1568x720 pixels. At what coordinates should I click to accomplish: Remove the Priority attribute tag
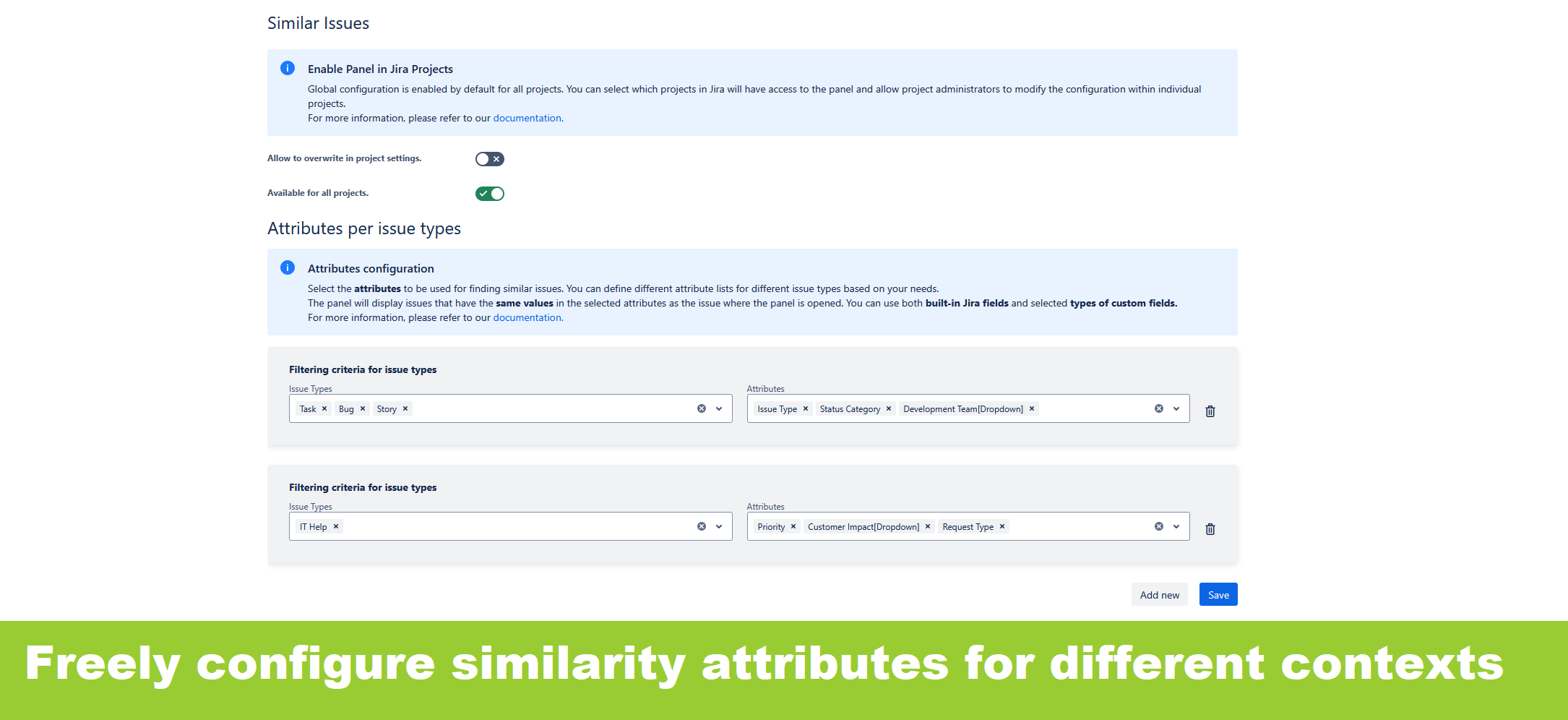pyautogui.click(x=793, y=526)
